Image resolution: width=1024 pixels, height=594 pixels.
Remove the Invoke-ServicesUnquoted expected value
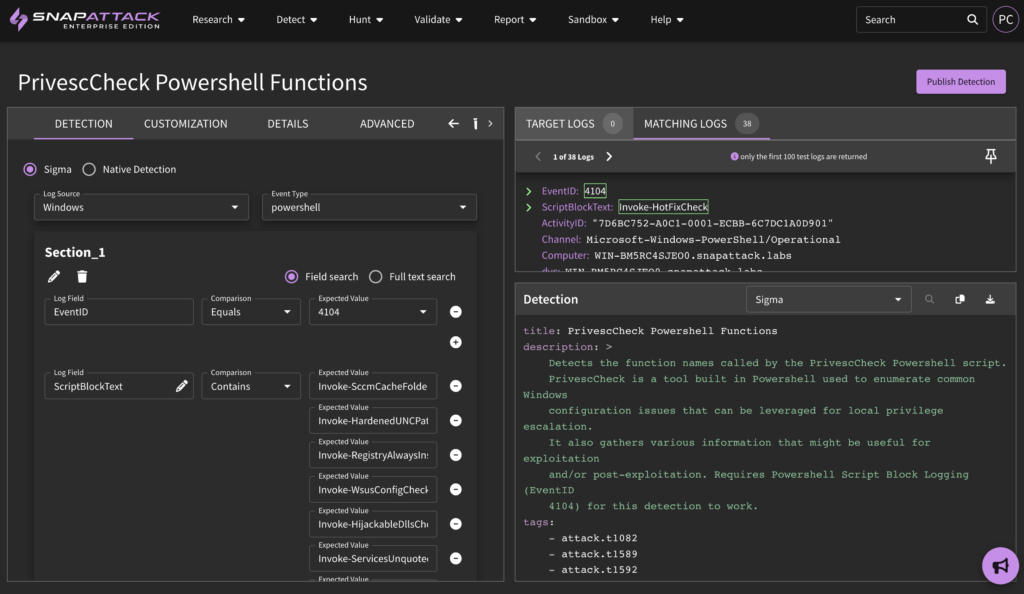(x=456, y=558)
